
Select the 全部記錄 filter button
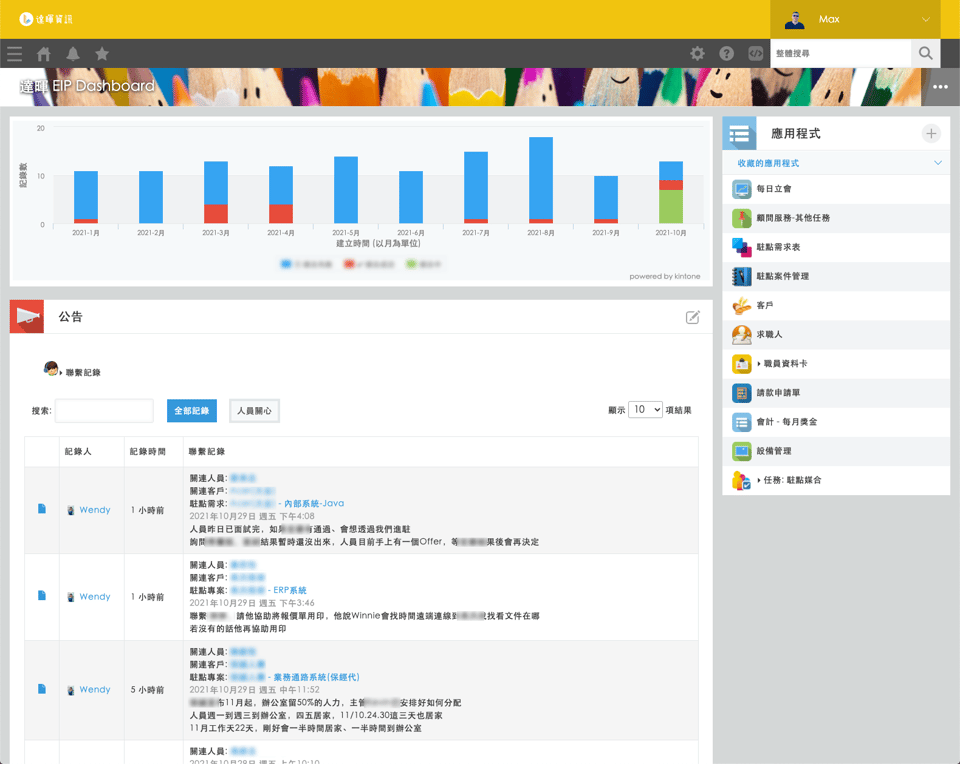192,410
